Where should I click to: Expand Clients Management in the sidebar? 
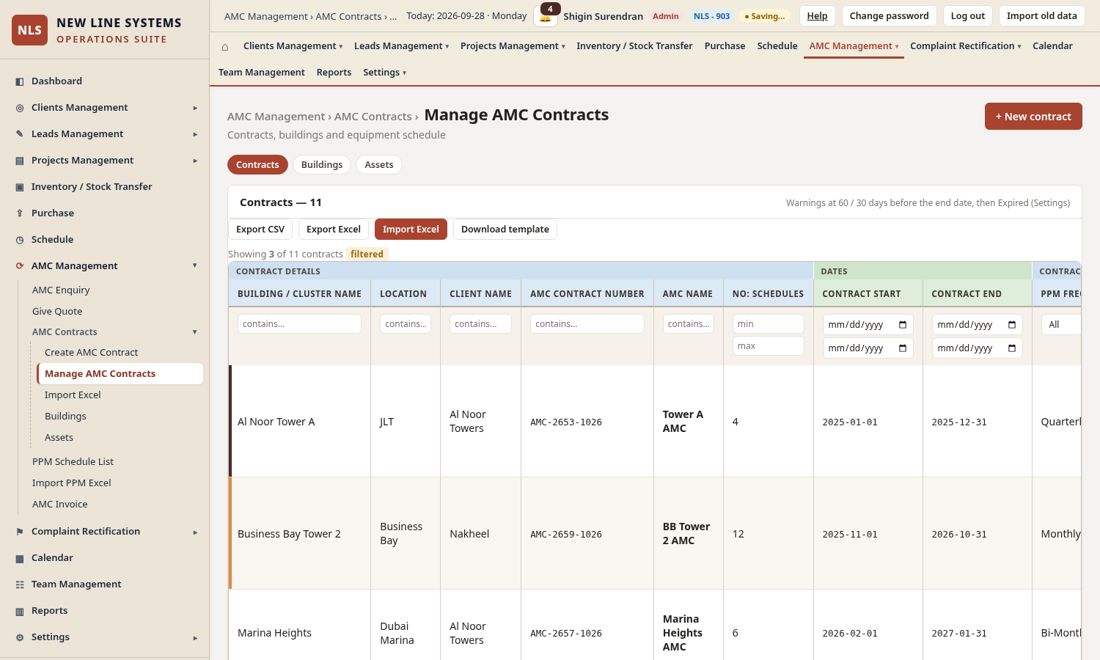(195, 108)
